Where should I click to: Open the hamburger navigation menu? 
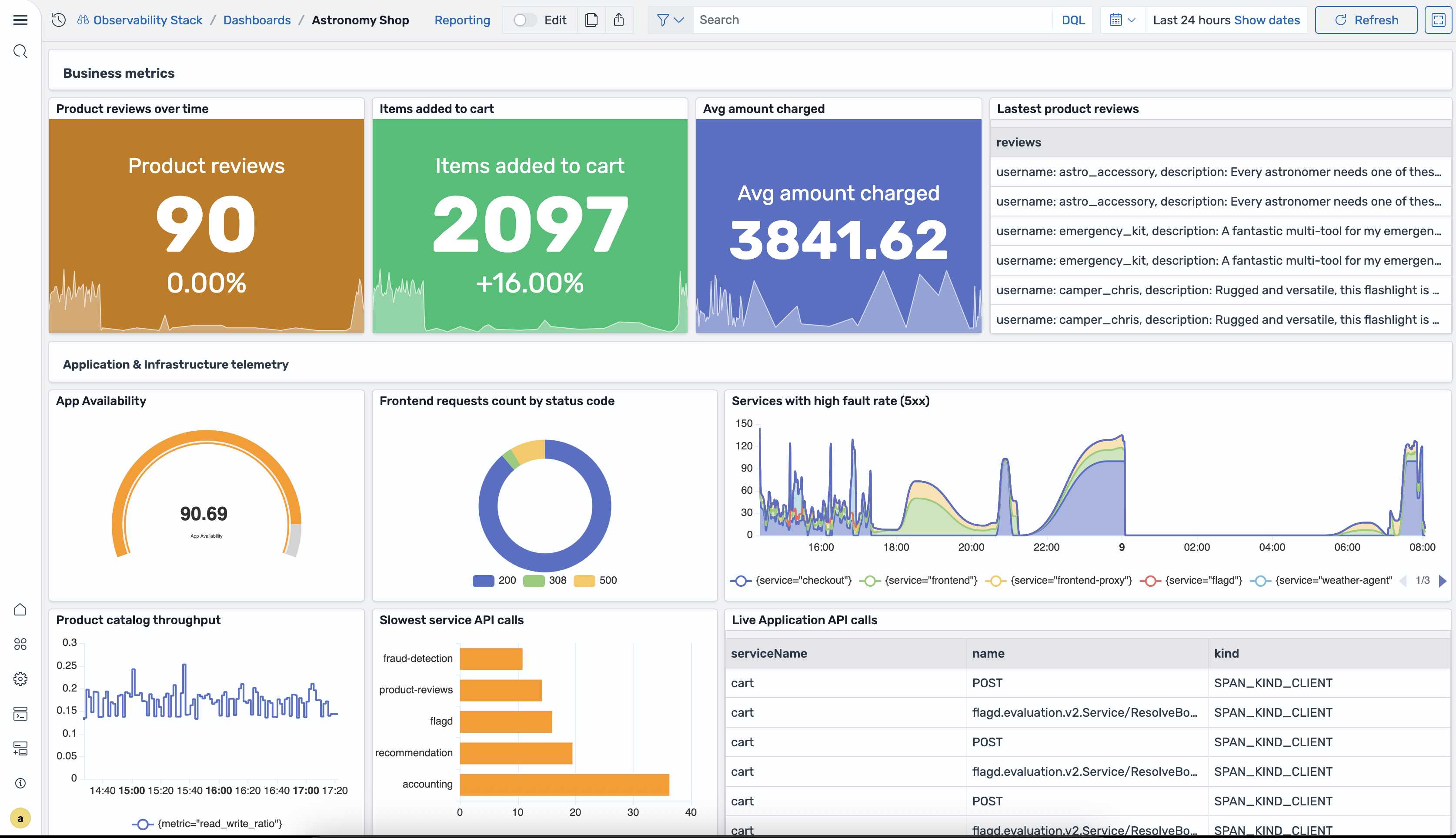point(20,20)
